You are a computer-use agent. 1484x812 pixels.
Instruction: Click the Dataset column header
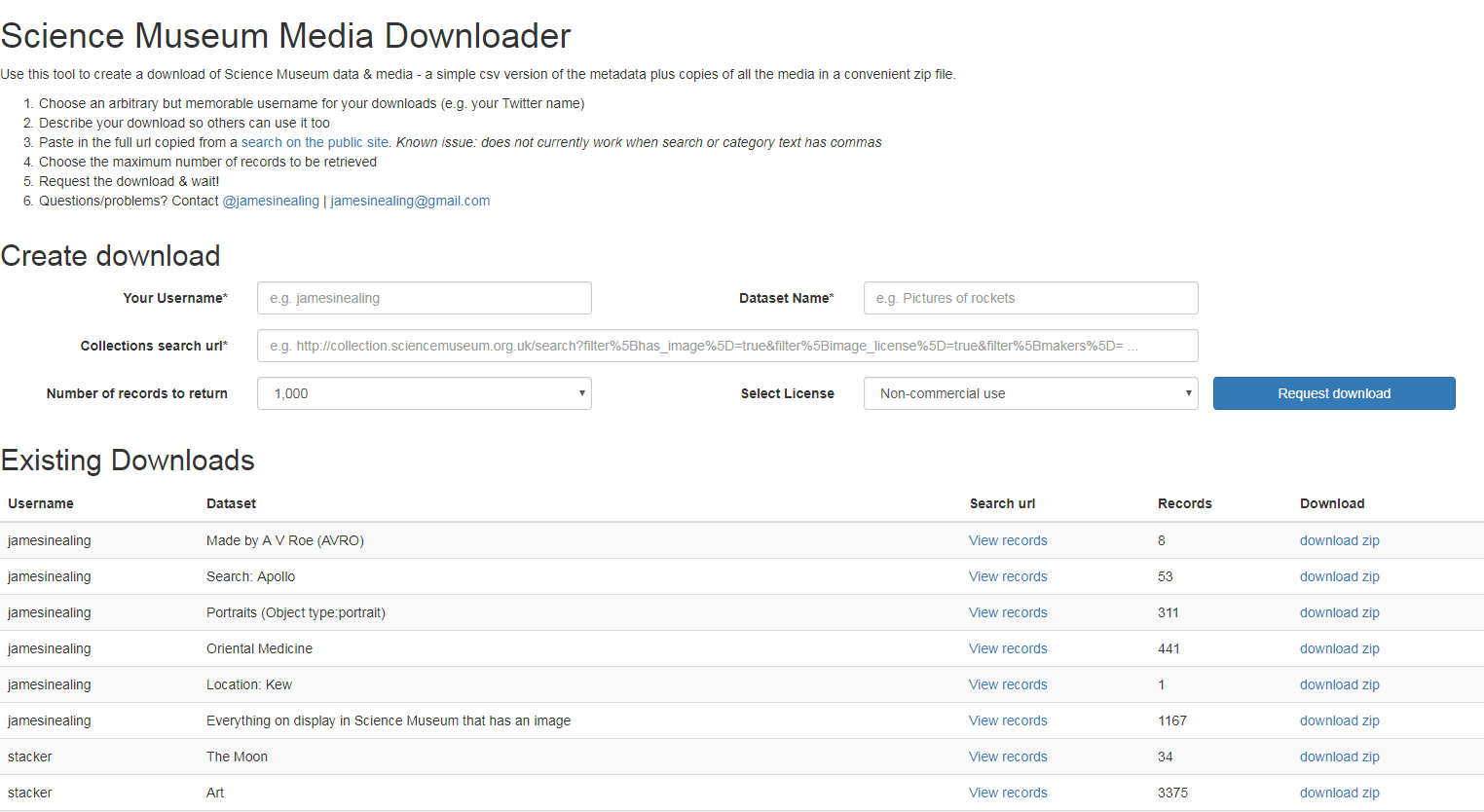point(231,503)
